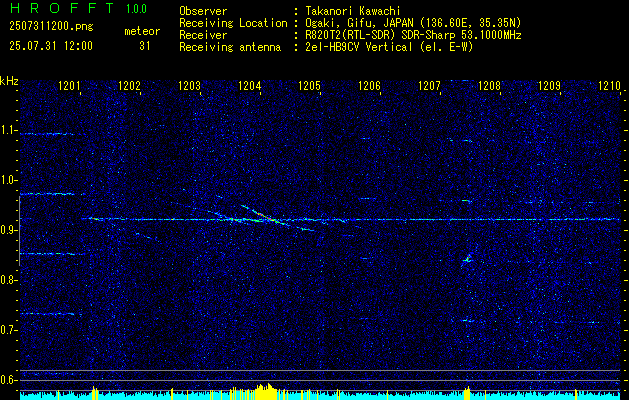Select the observer name Takanori Kawachi
The width and height of the screenshot is (629, 400).
click(x=353, y=11)
